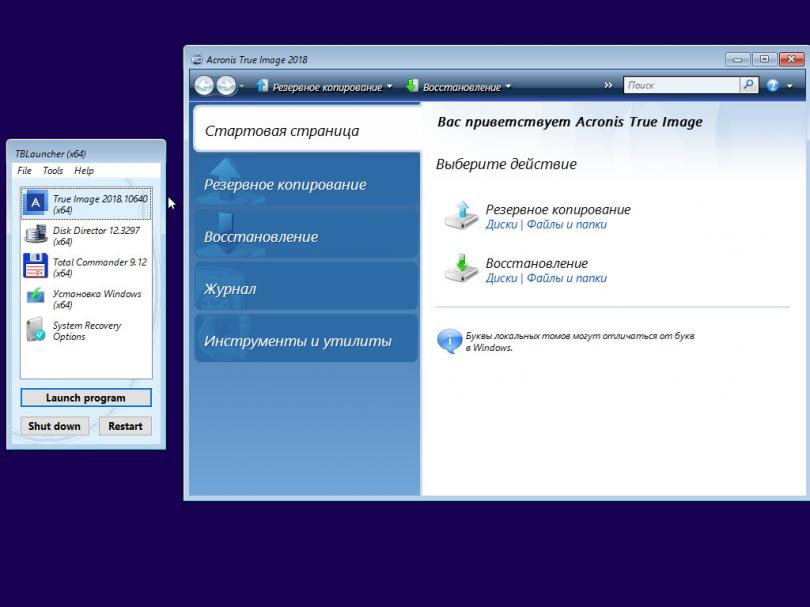Image resolution: width=810 pixels, height=607 pixels.
Task: Close the Acronis True Image 2018 window
Action: coord(791,59)
